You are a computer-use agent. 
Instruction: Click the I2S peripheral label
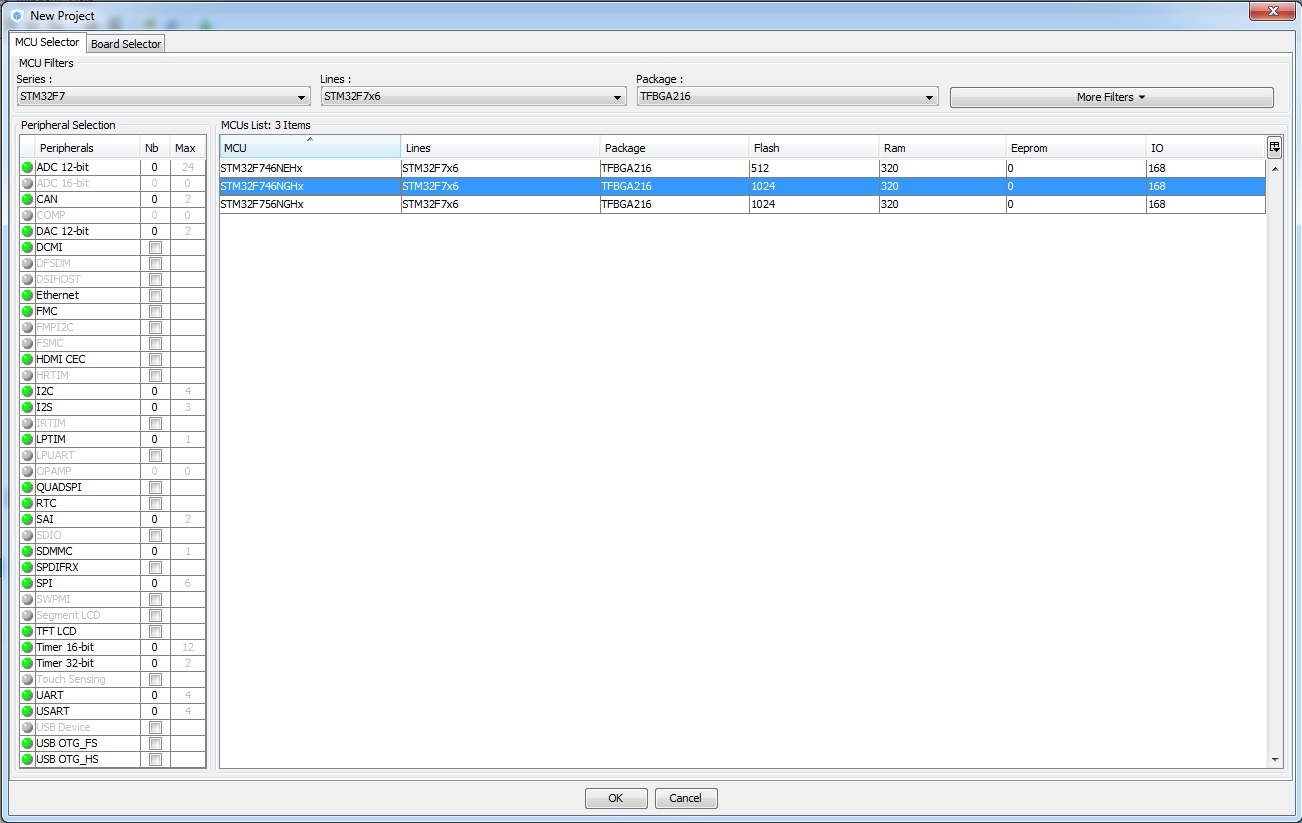pos(44,407)
